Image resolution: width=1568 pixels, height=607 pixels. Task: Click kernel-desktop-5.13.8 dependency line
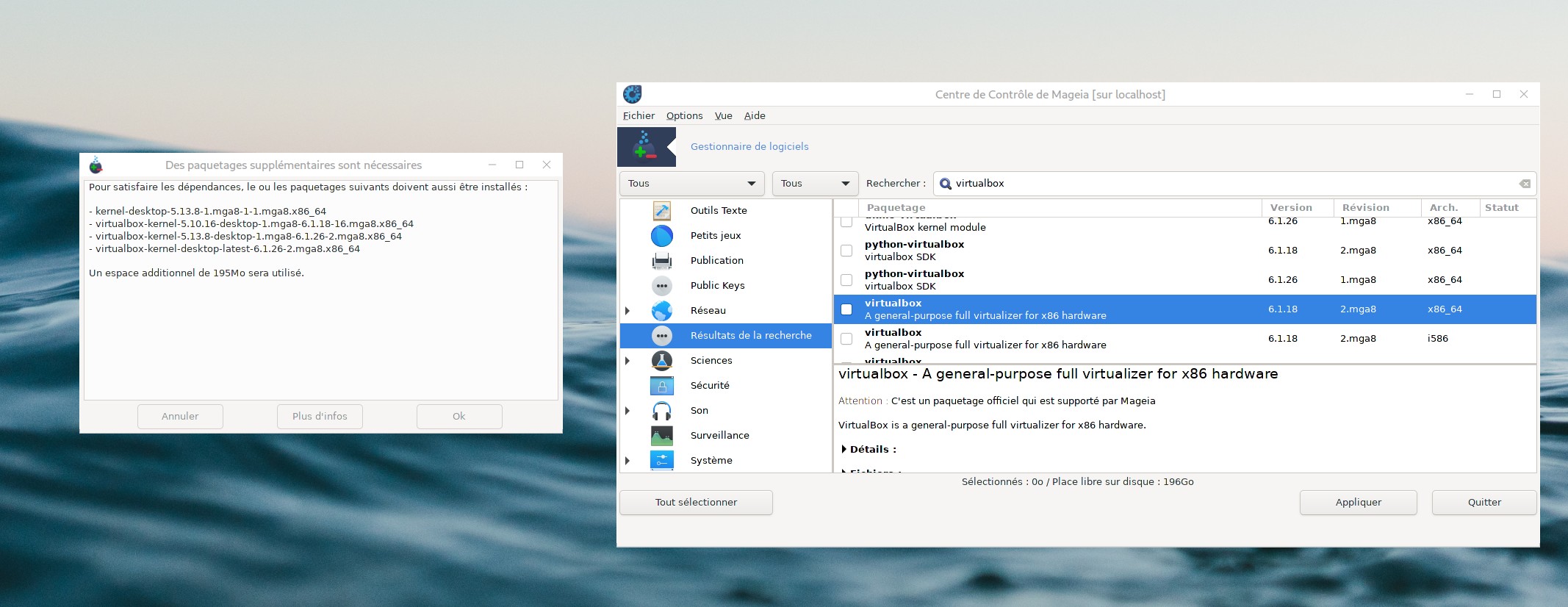pos(207,212)
